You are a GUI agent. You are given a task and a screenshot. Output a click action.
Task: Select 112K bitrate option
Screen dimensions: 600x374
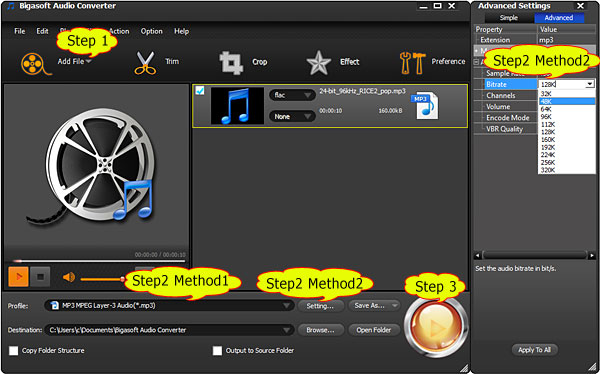[x=566, y=124]
